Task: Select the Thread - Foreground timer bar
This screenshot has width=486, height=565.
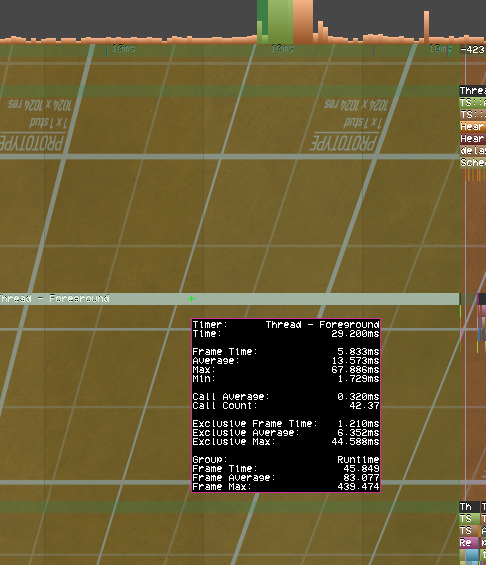Action: (x=229, y=299)
